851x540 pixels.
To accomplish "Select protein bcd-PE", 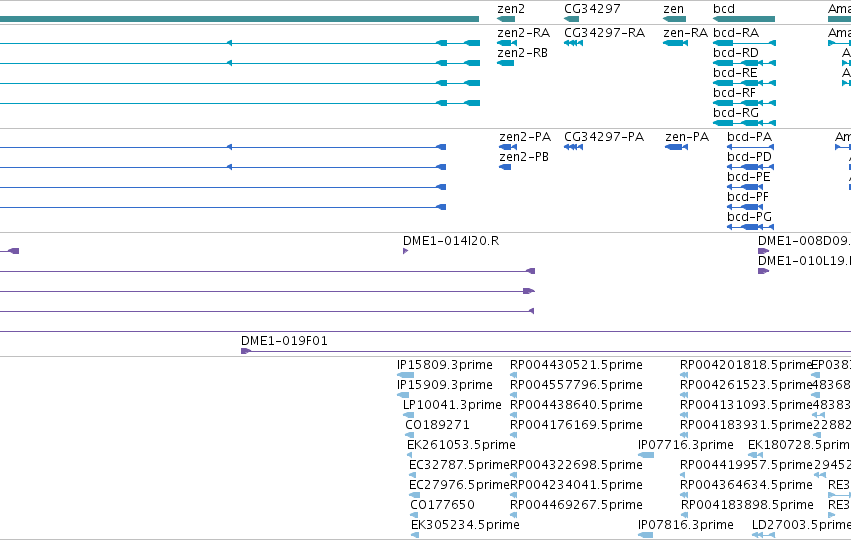I will [x=748, y=177].
